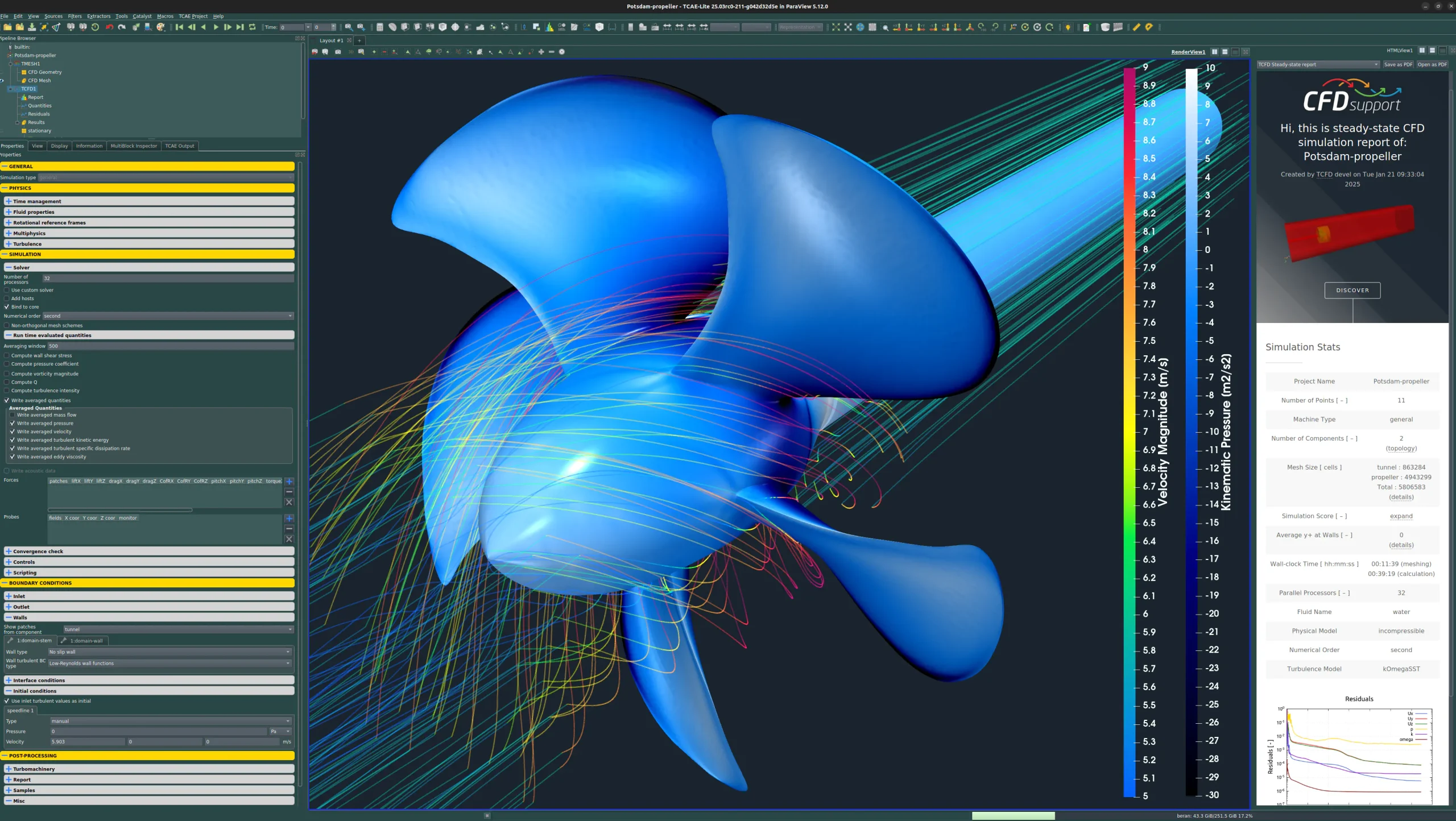The height and width of the screenshot is (821, 1456).
Task: Open the Numerical order dropdown
Action: [x=168, y=316]
